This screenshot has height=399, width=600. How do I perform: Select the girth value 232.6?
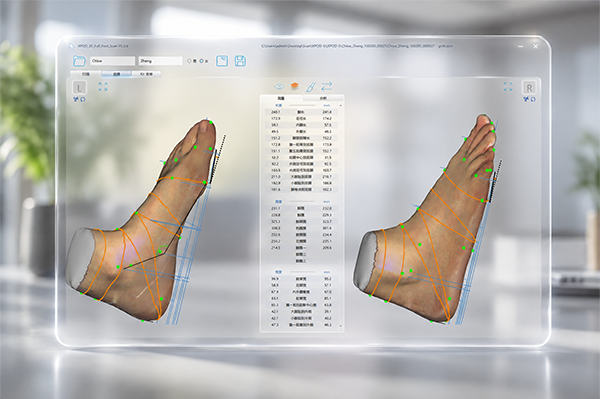[276, 235]
